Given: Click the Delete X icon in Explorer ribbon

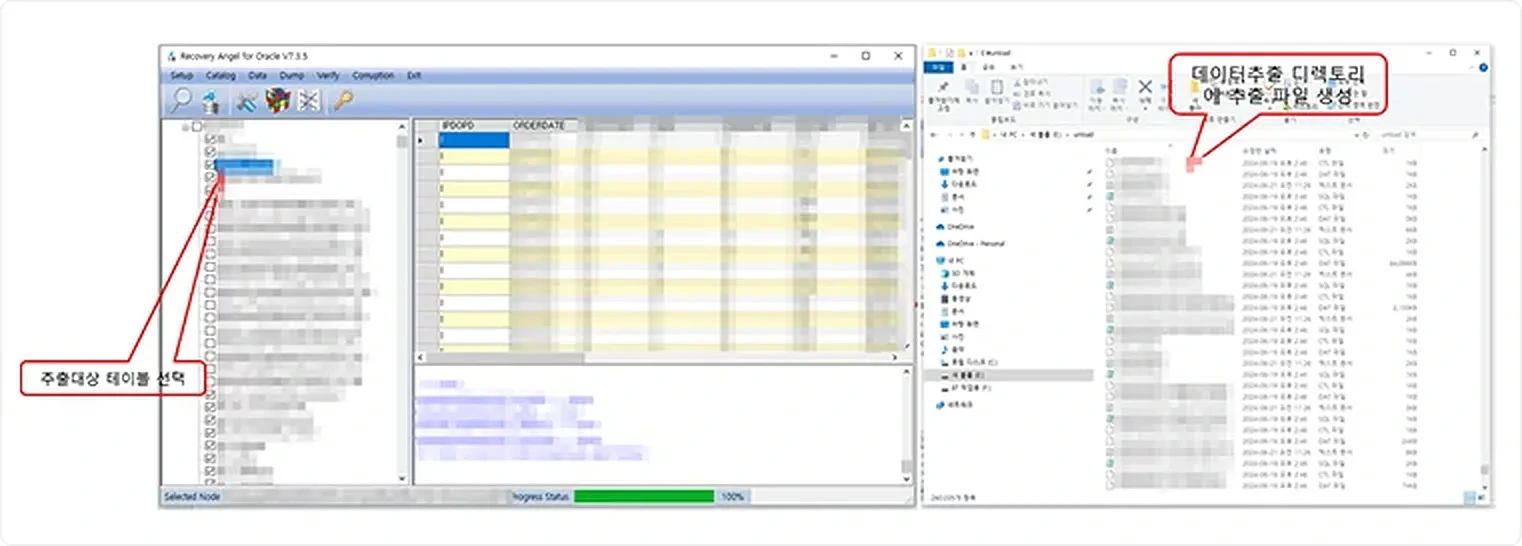Looking at the screenshot, I should pyautogui.click(x=1146, y=87).
